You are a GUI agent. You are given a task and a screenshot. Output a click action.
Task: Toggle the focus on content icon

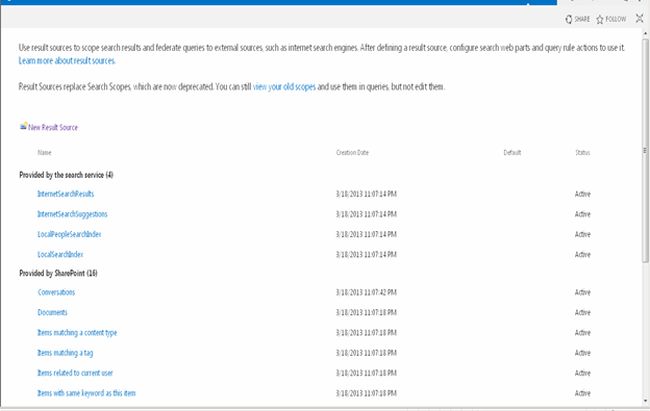pyautogui.click(x=640, y=18)
